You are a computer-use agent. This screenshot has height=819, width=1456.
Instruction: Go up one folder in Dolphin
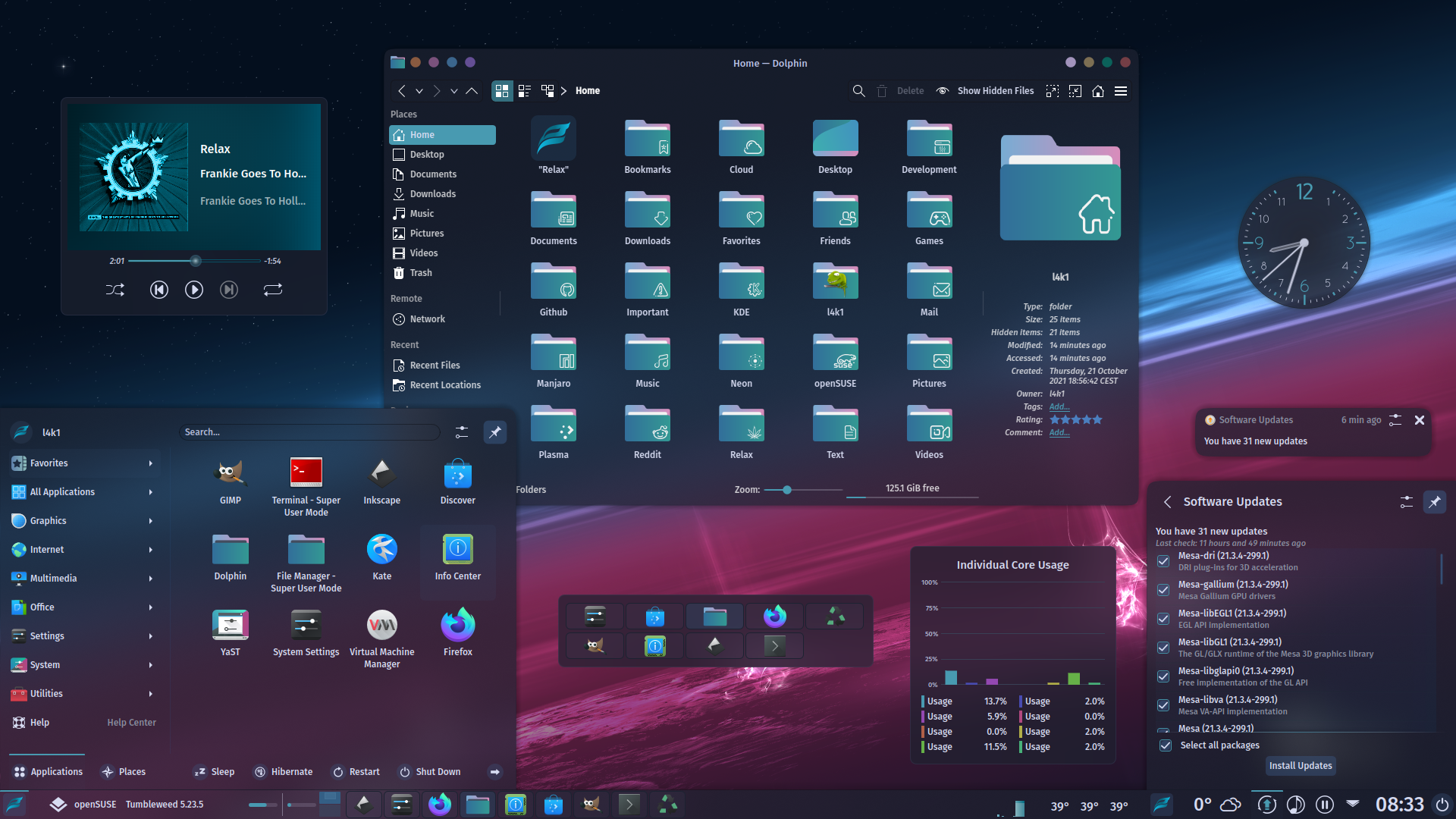472,91
